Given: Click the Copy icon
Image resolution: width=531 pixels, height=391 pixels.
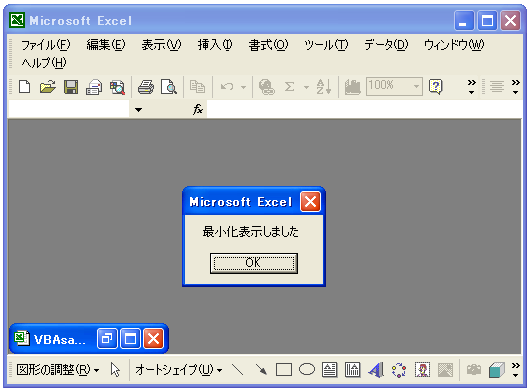Looking at the screenshot, I should 197,87.
